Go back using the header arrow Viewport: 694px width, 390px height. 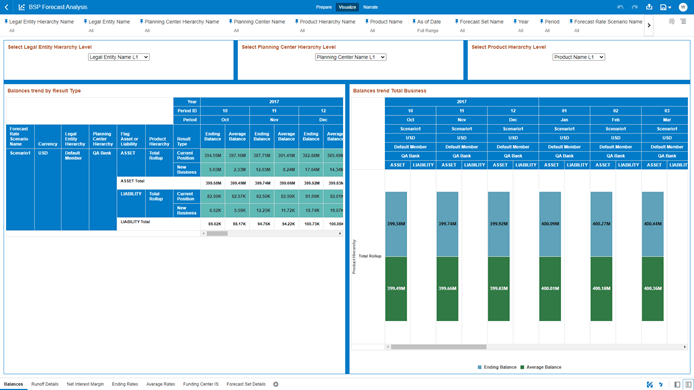(7, 7)
